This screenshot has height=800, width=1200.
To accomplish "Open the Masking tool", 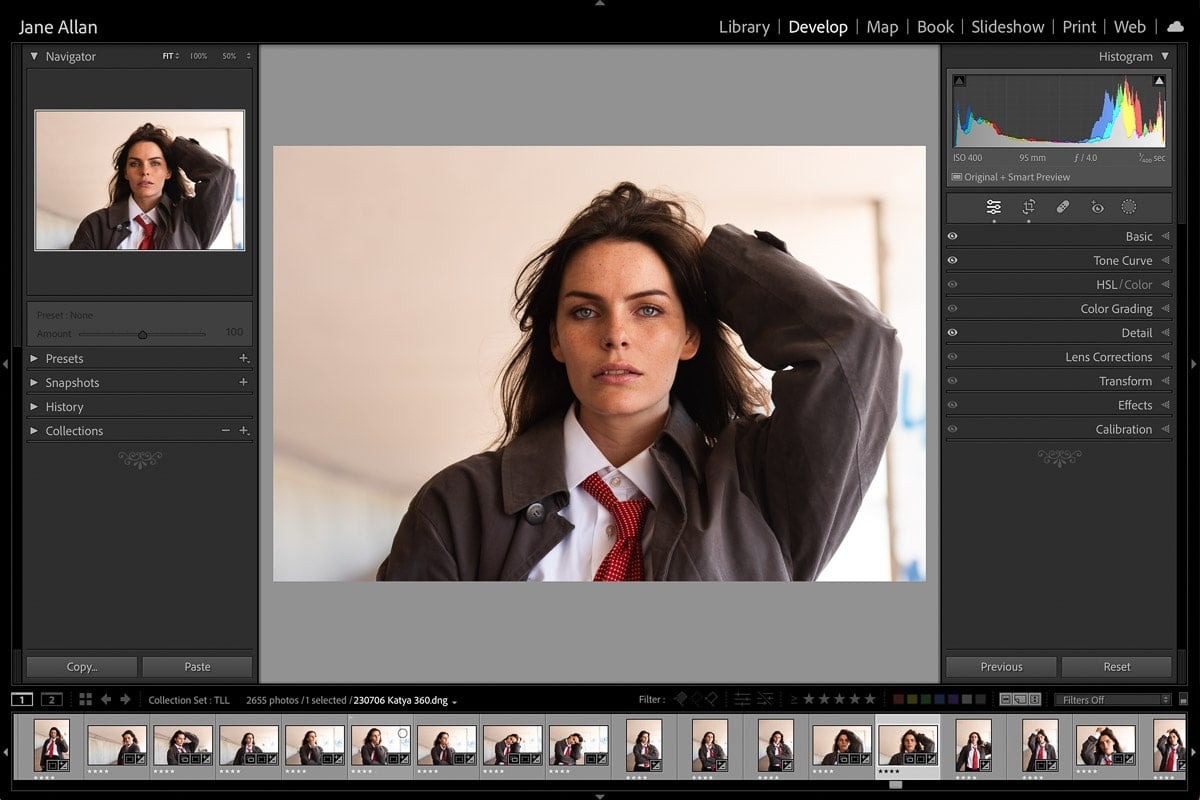I will pyautogui.click(x=1129, y=207).
